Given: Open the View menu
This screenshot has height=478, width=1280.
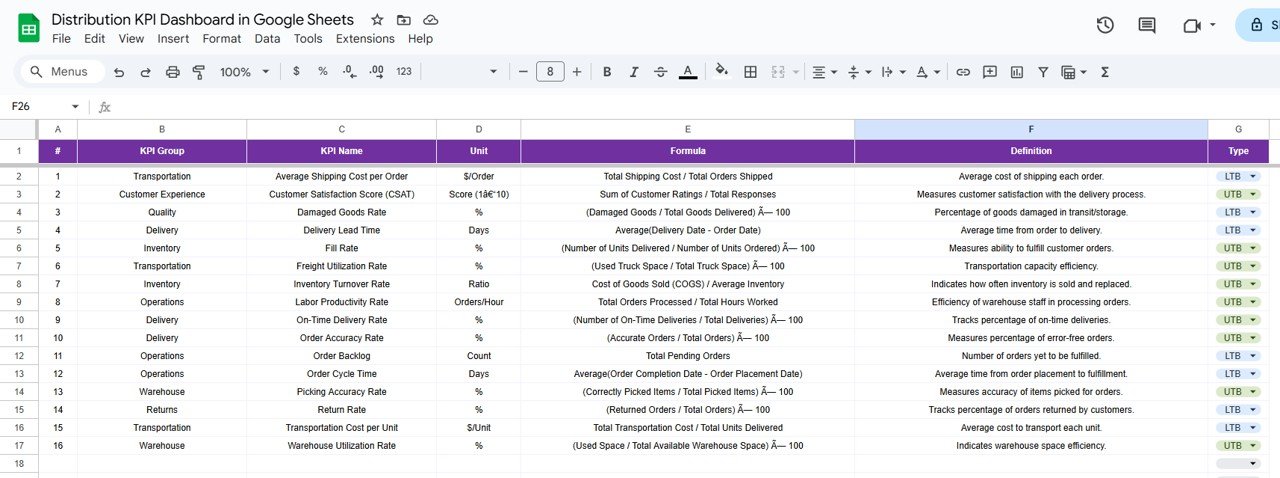Looking at the screenshot, I should [131, 39].
